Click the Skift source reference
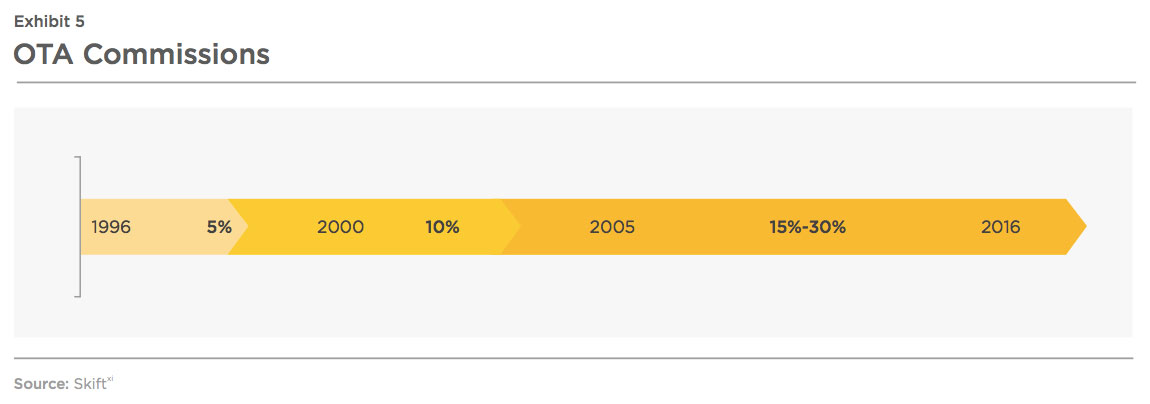This screenshot has width=1150, height=404. [89, 383]
